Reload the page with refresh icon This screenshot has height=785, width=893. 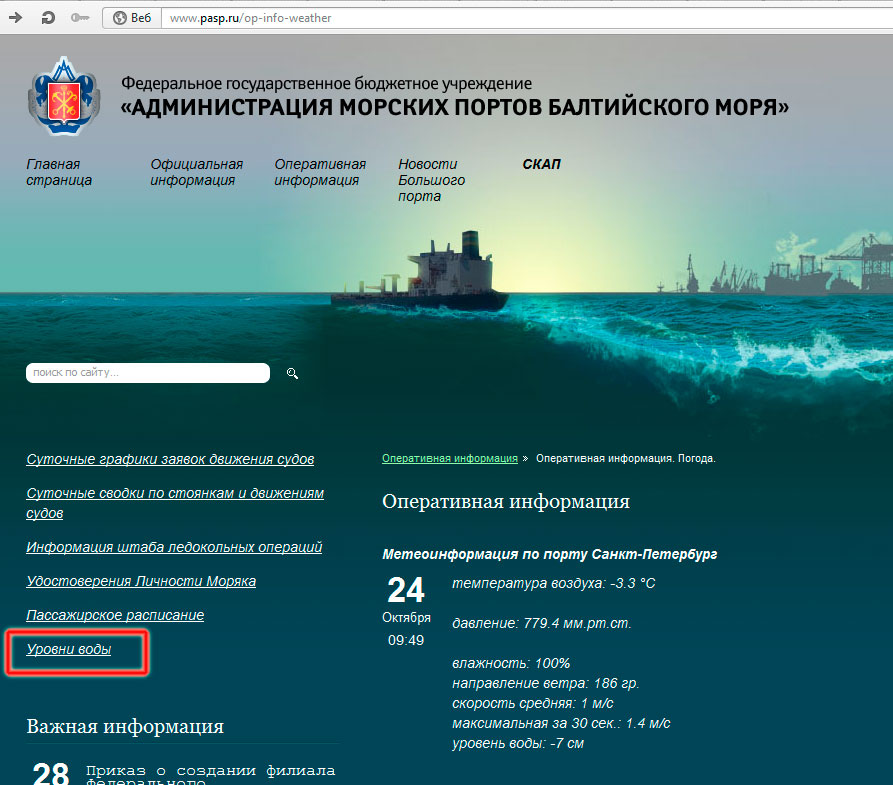click(x=48, y=18)
